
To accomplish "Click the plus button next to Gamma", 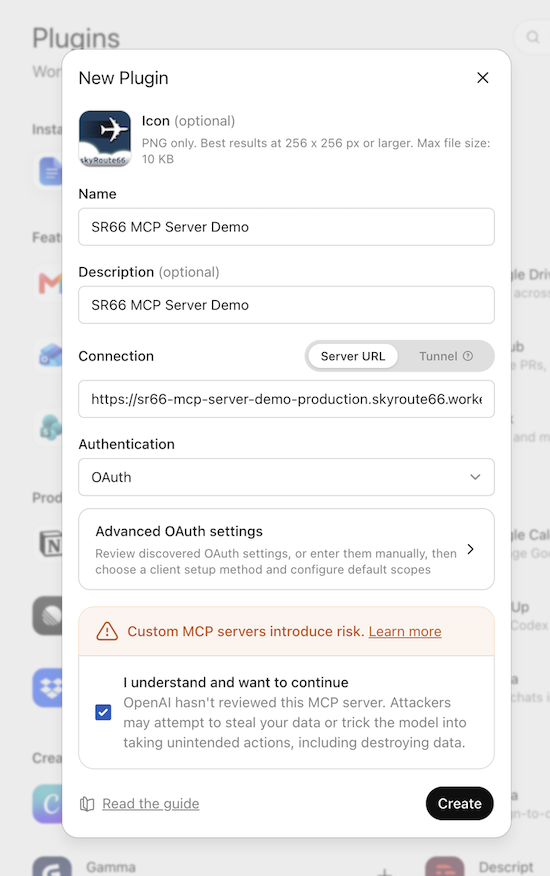I will click(385, 871).
